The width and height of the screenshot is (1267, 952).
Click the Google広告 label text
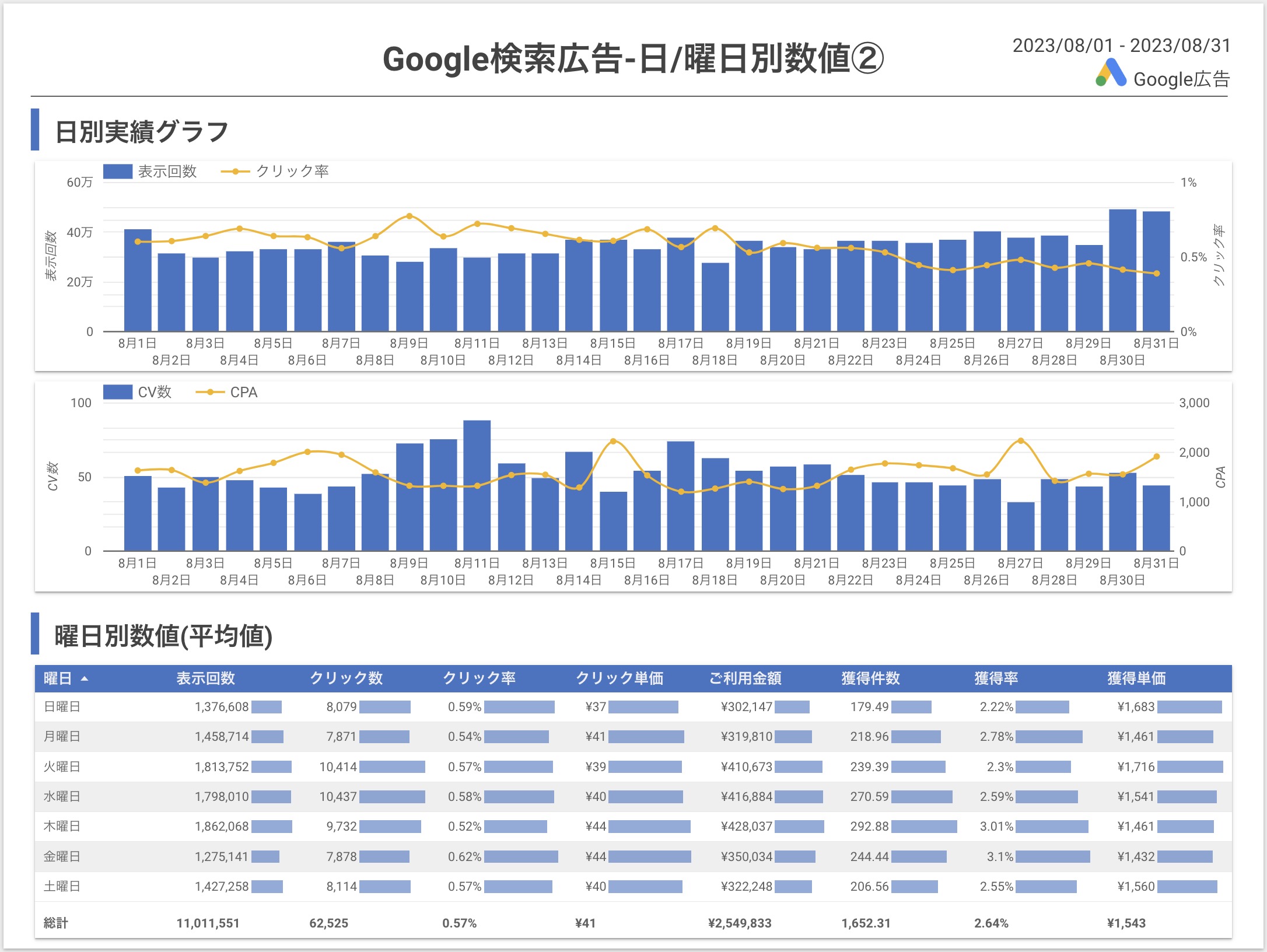(x=1182, y=79)
